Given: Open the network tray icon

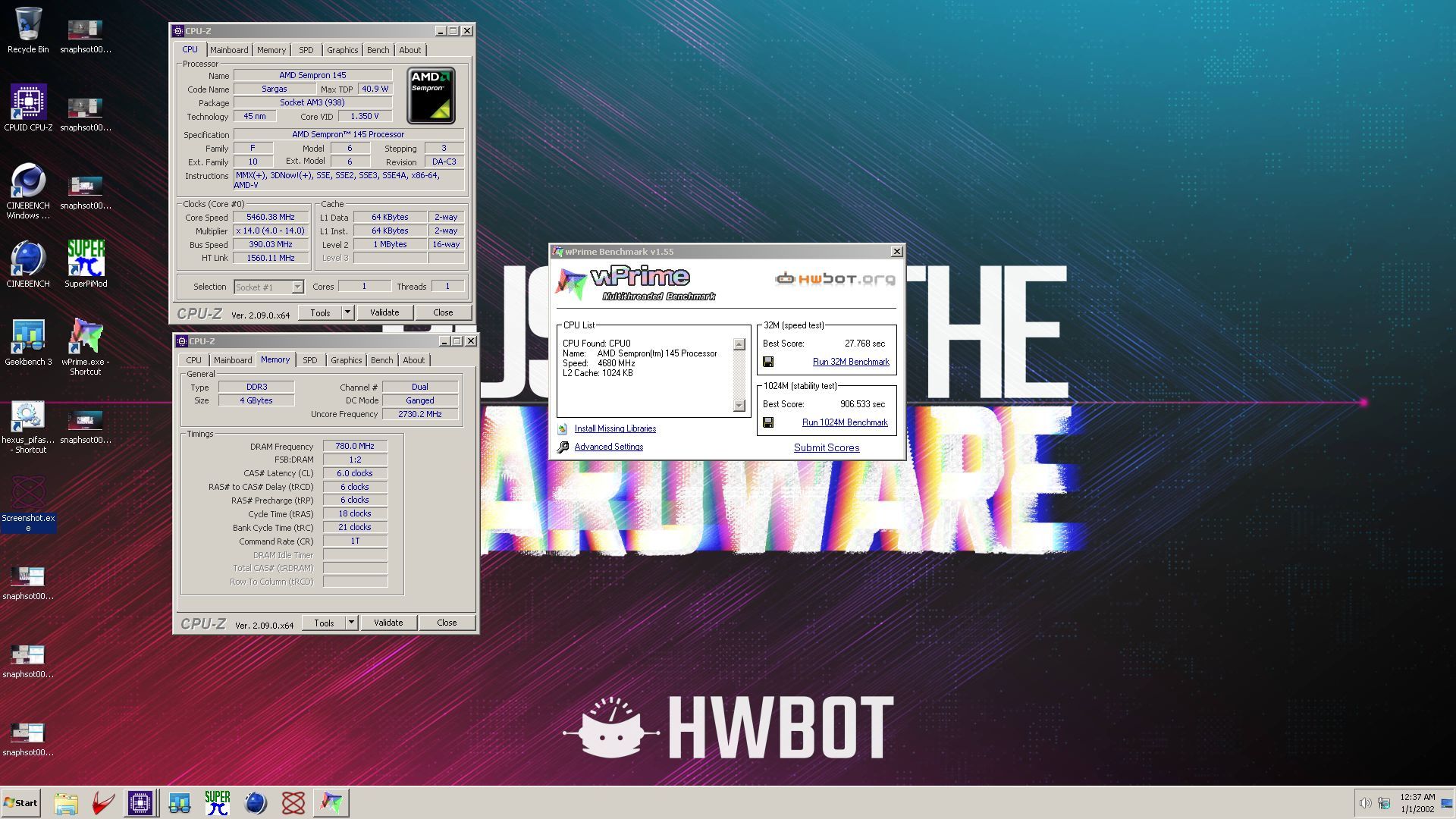Looking at the screenshot, I should 1384,803.
